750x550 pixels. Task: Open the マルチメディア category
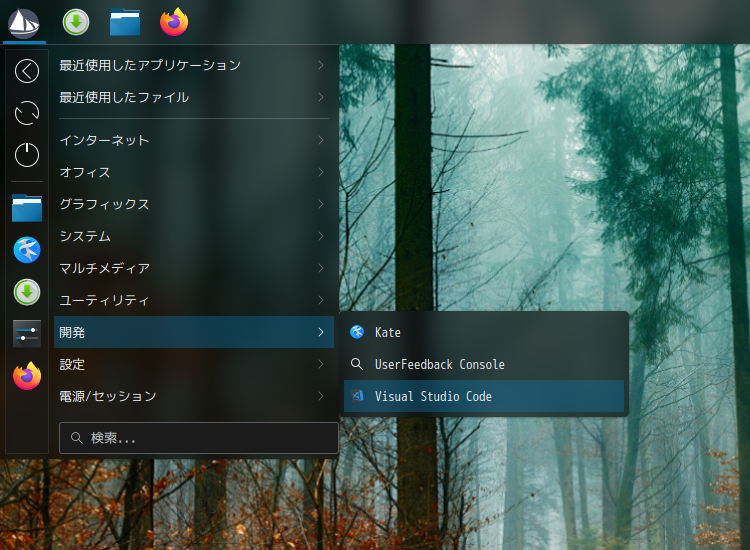point(194,268)
